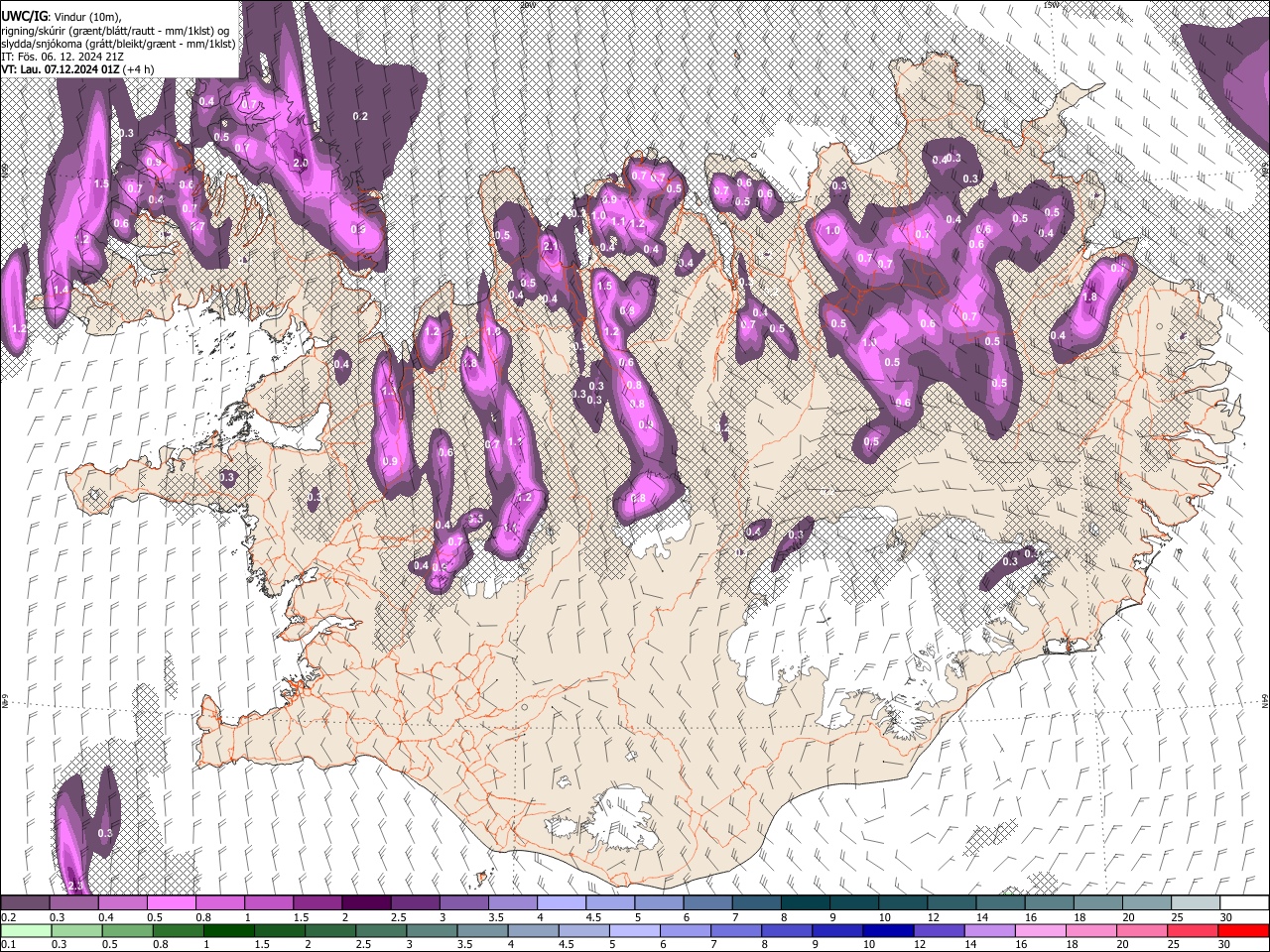
Task: Click the 20 swatch in lower legend row
Action: point(1141,930)
